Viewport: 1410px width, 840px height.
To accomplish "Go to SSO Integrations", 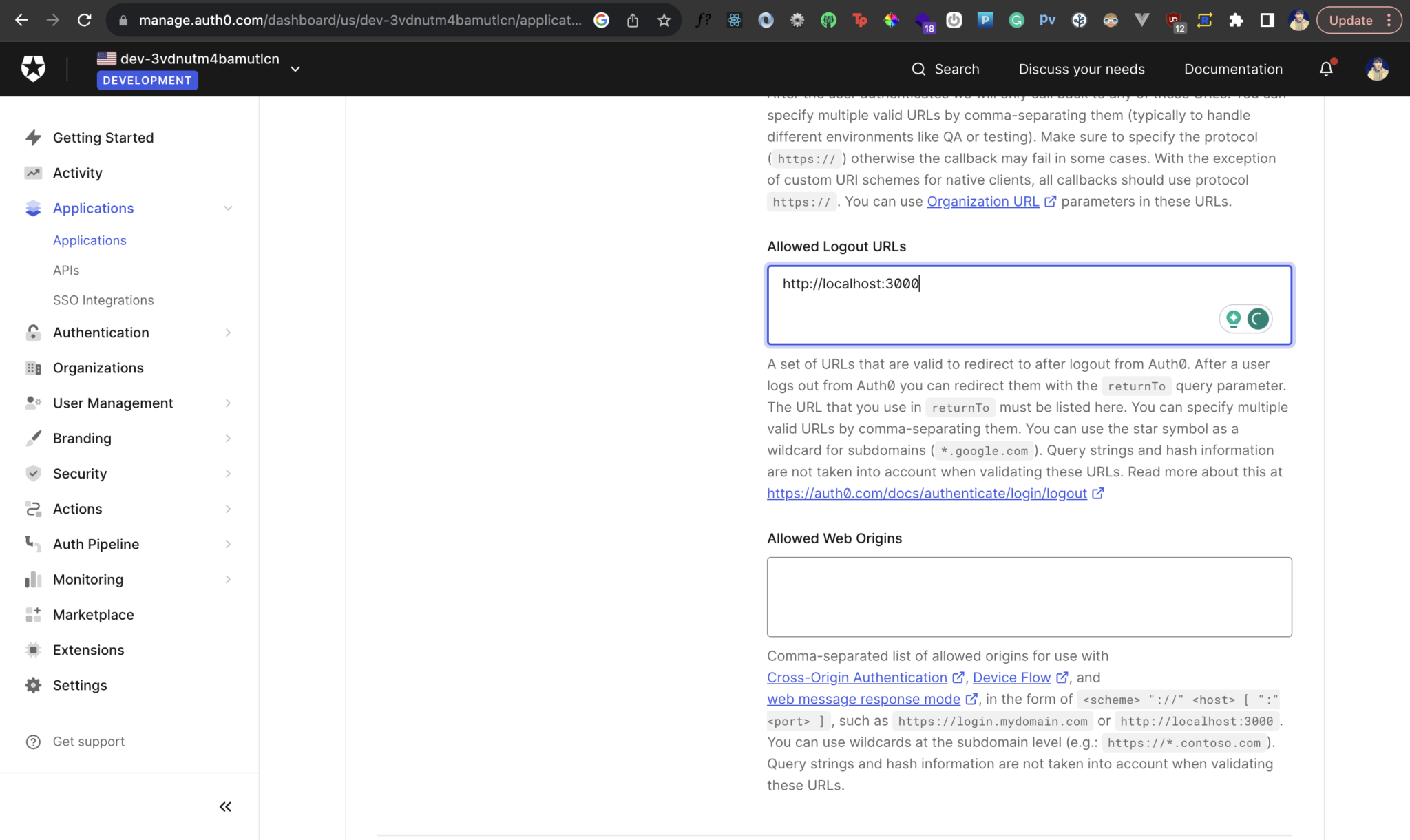I will pyautogui.click(x=103, y=300).
